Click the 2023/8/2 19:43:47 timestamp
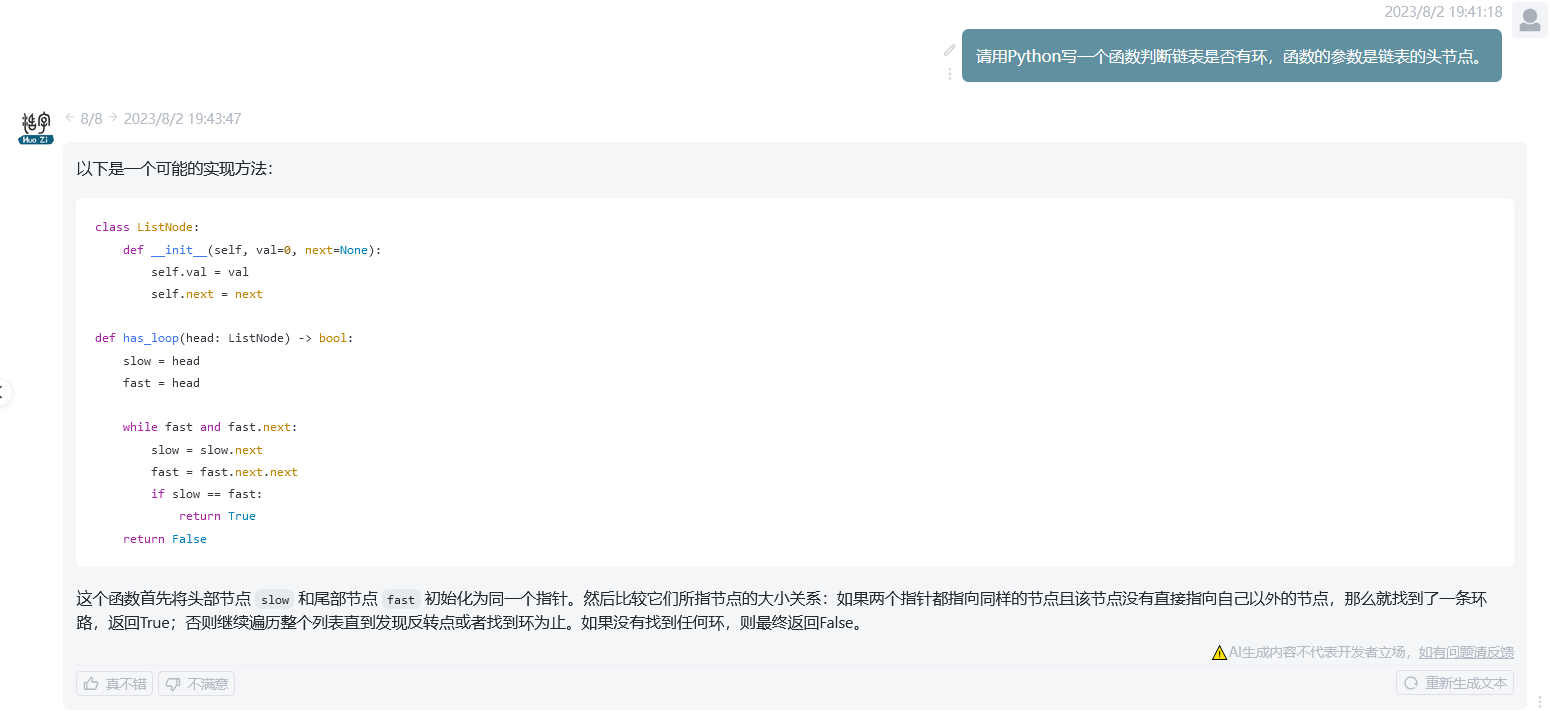 click(183, 117)
